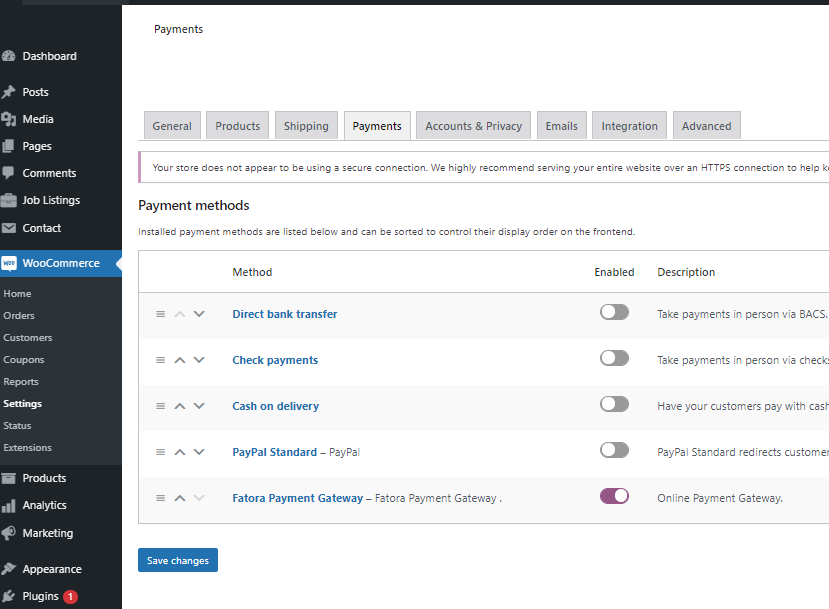Screen dimensions: 829x609
Task: Move Cash on delivery down with chevron
Action: (199, 406)
